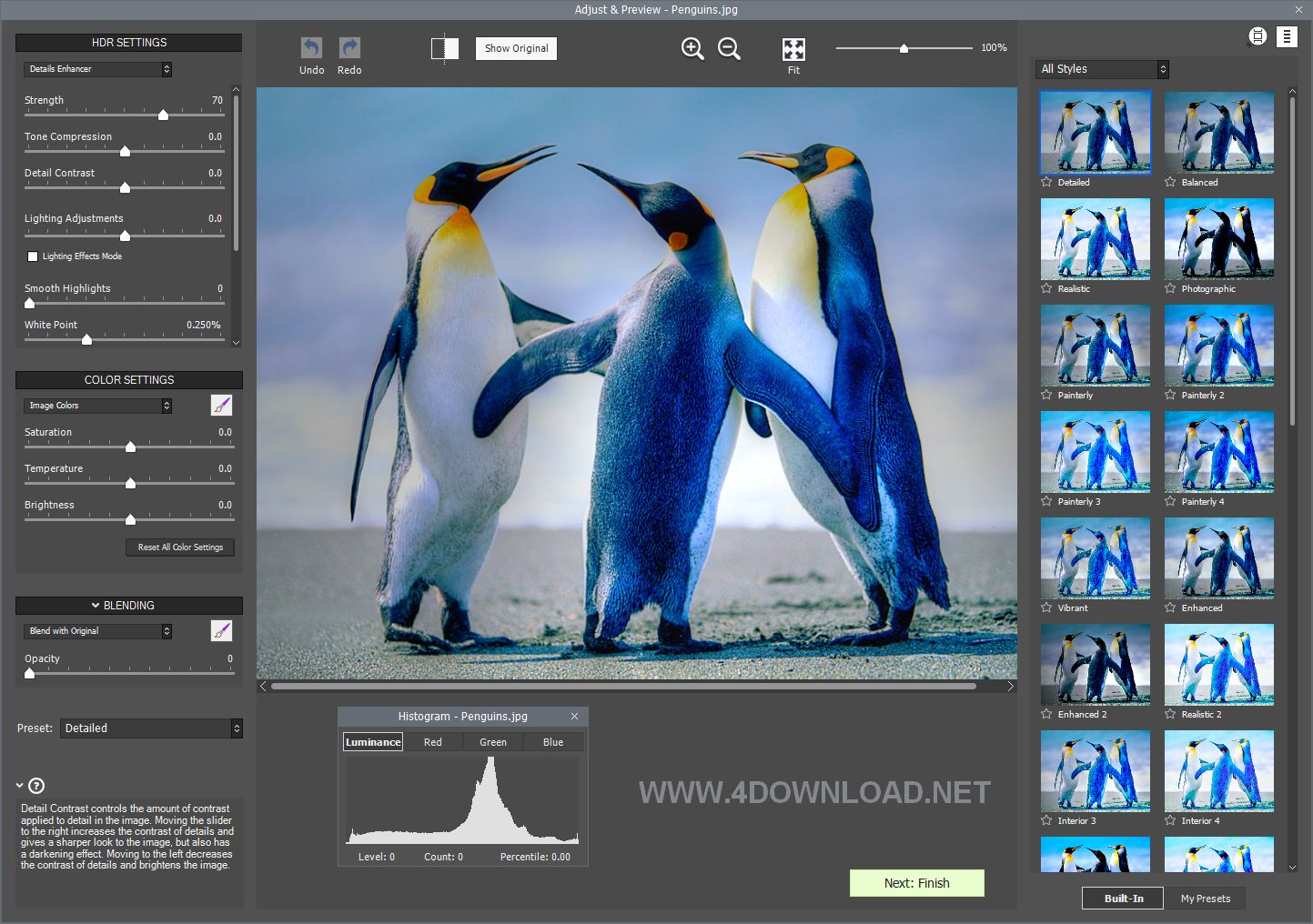
Task: Select the Enhanced 2 preset thumbnail
Action: click(x=1096, y=665)
